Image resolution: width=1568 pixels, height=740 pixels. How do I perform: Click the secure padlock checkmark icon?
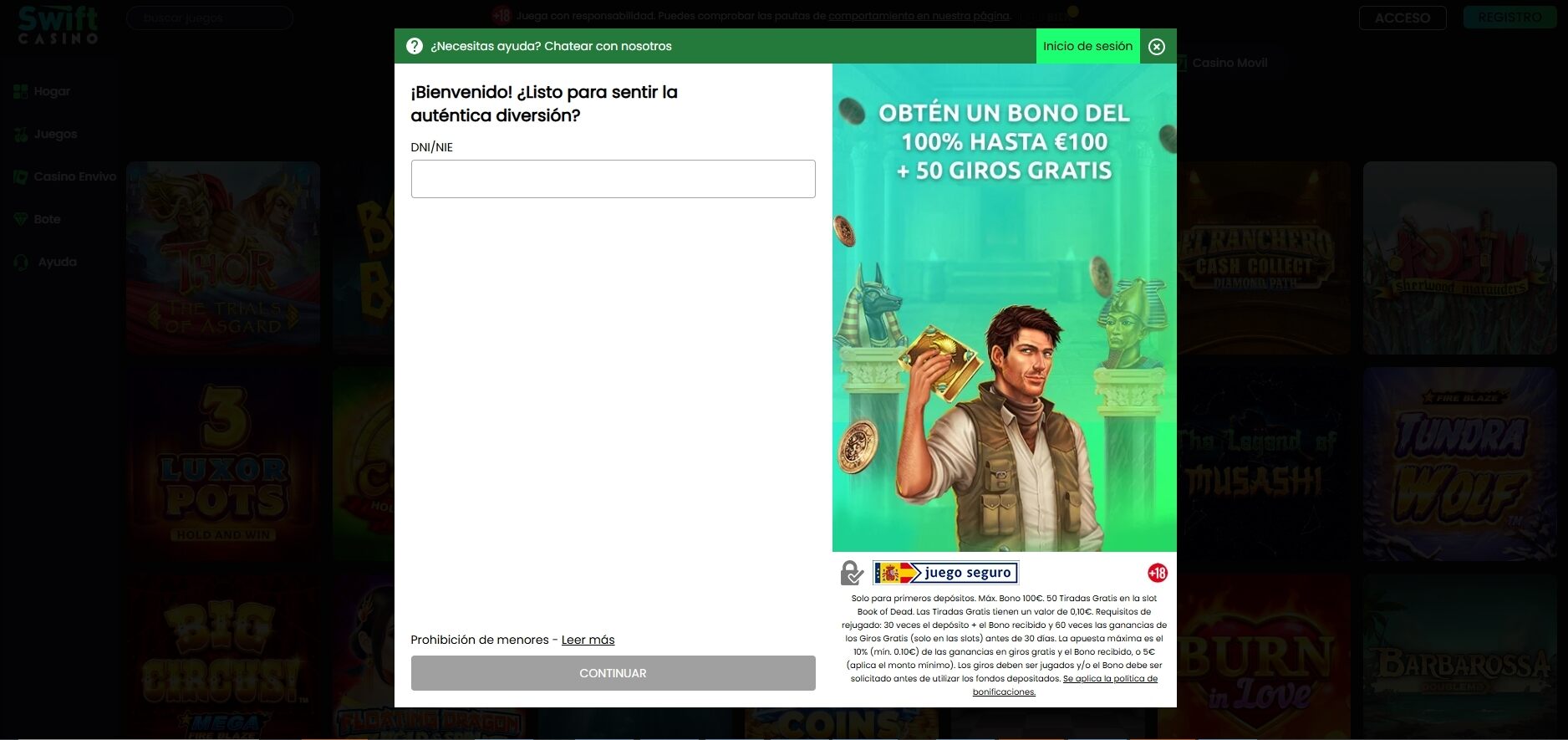coord(852,573)
